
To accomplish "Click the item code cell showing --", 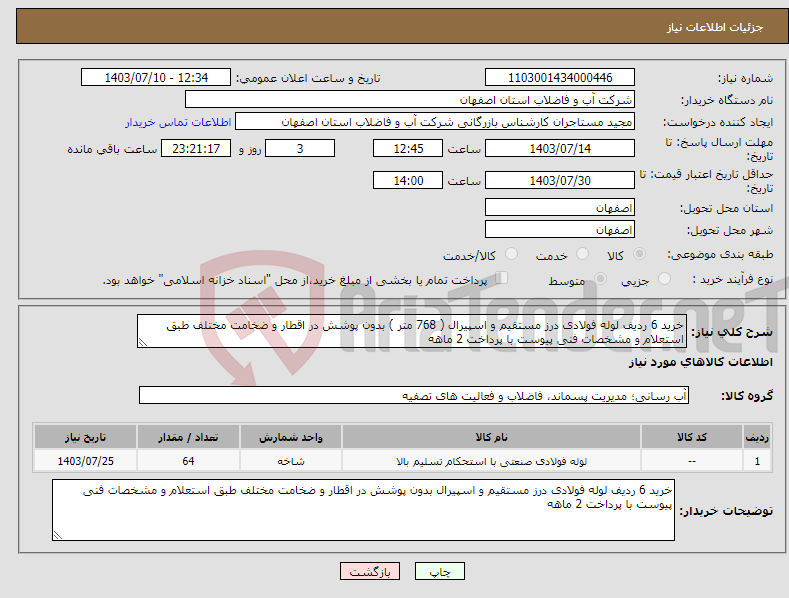I will 691,461.
